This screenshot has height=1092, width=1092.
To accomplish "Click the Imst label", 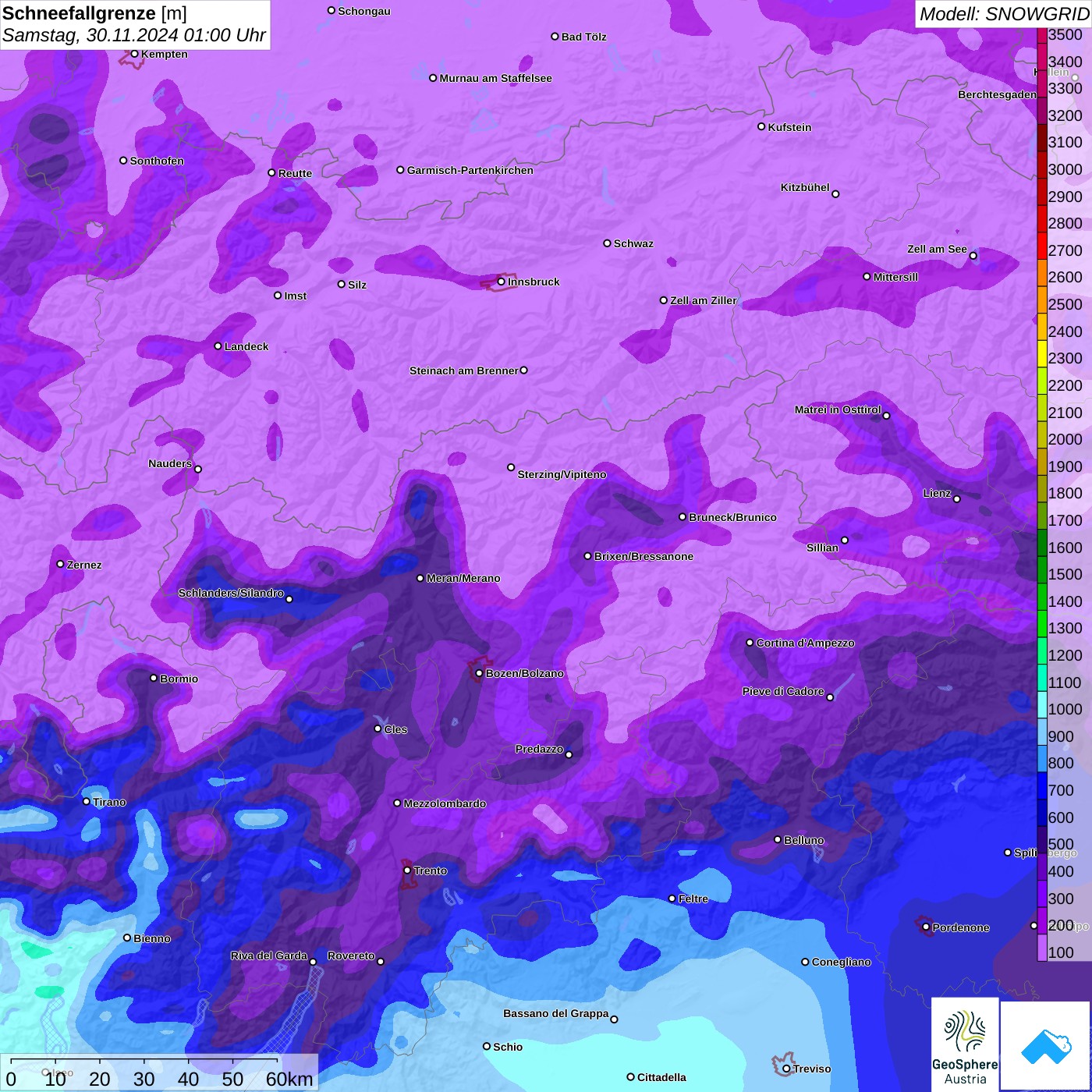I will pos(296,296).
